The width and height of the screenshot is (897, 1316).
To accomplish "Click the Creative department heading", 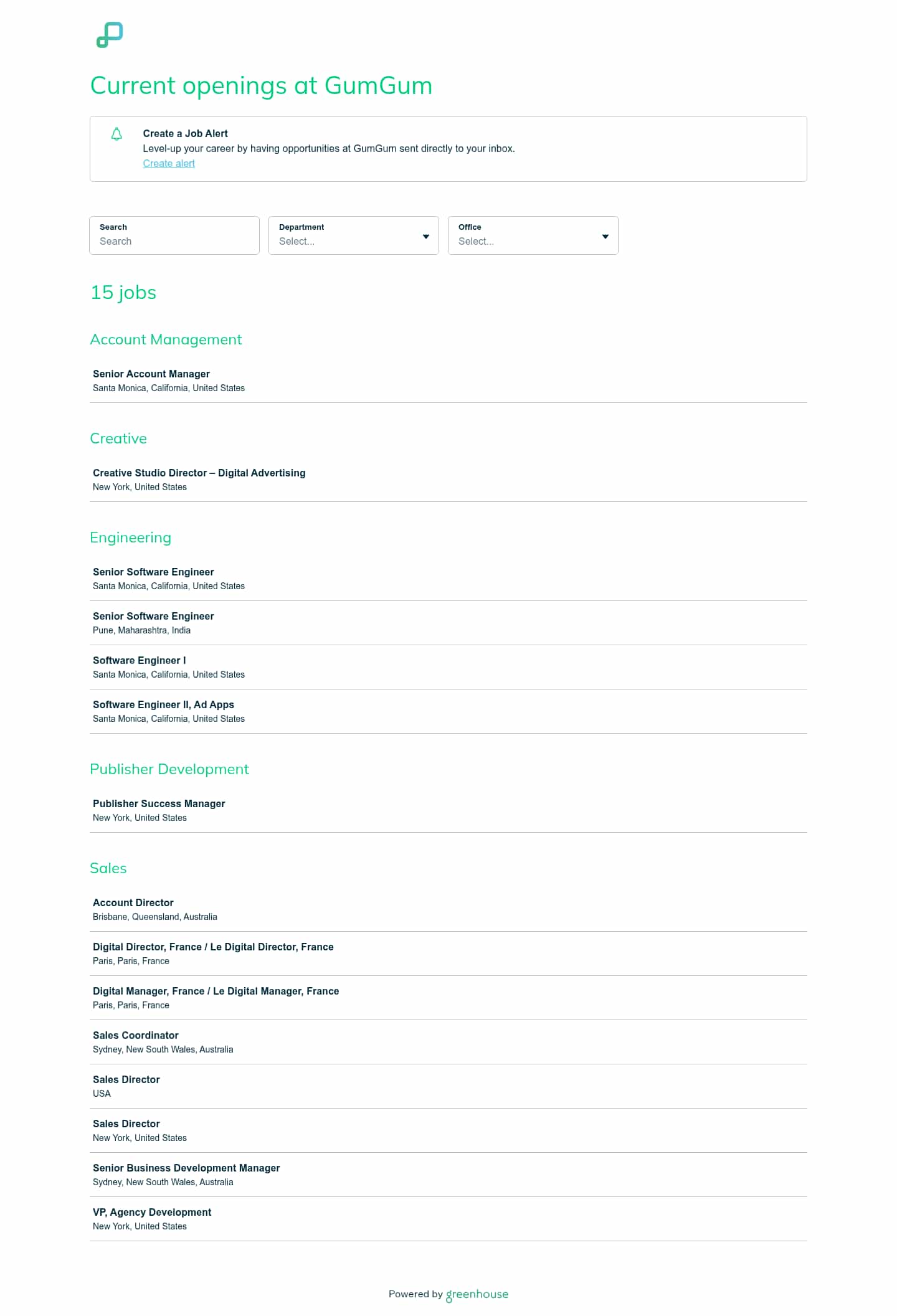I will click(x=118, y=438).
